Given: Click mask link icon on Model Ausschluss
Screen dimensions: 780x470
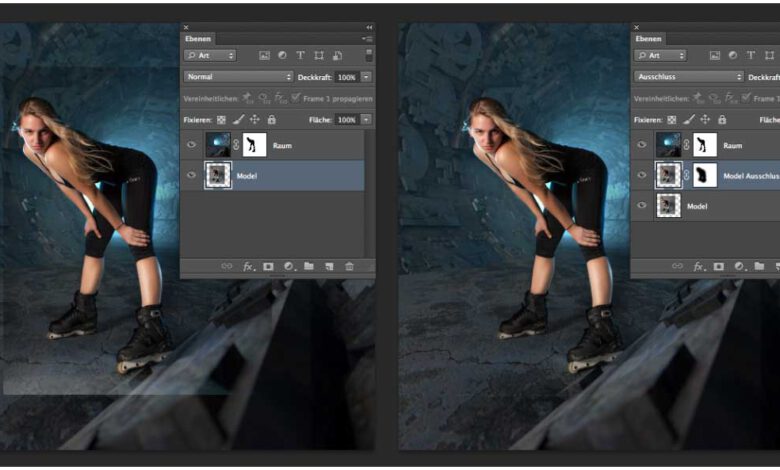Looking at the screenshot, I should coord(686,175).
